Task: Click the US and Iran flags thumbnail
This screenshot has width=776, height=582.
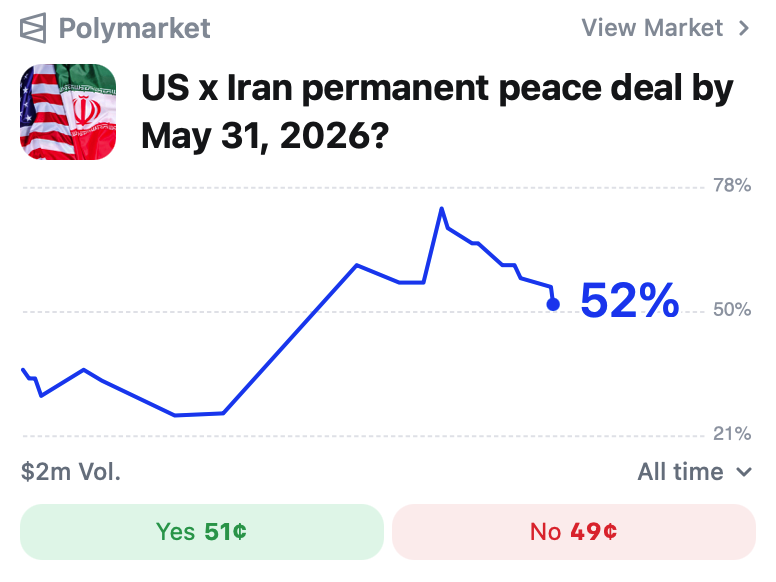Action: pyautogui.click(x=68, y=111)
